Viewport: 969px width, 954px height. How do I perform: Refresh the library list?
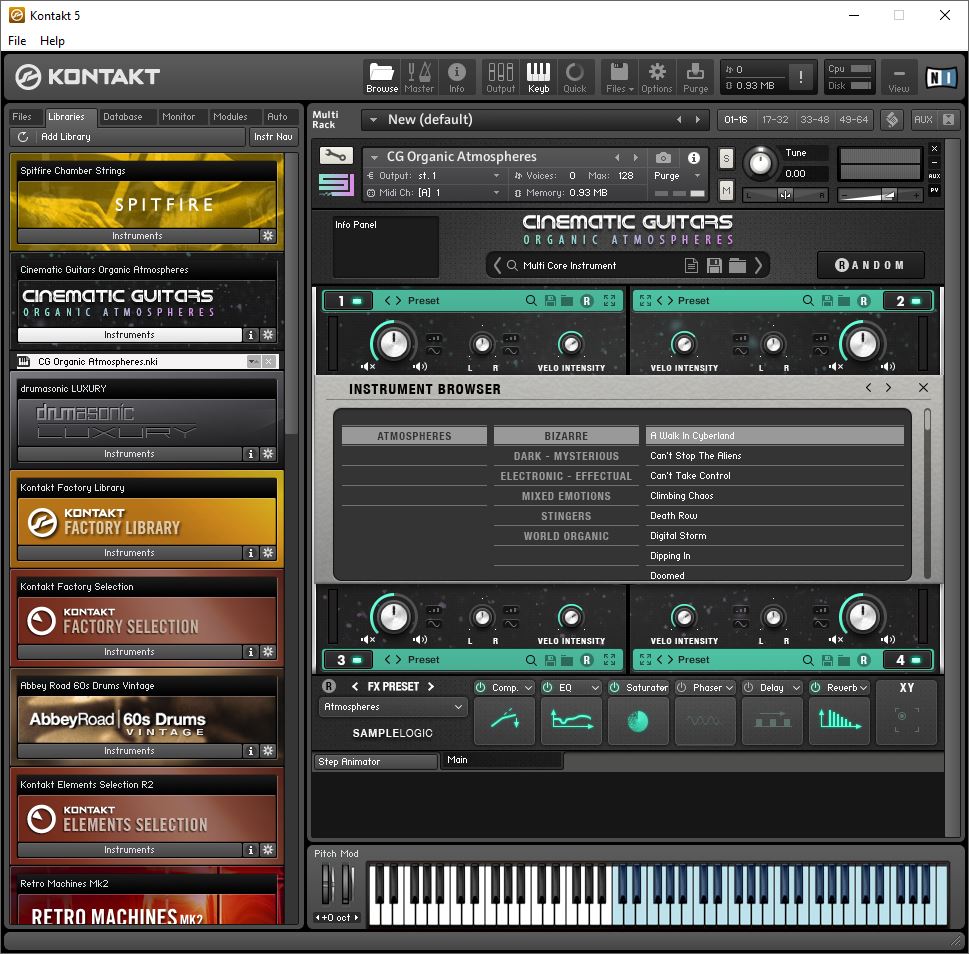[23, 137]
